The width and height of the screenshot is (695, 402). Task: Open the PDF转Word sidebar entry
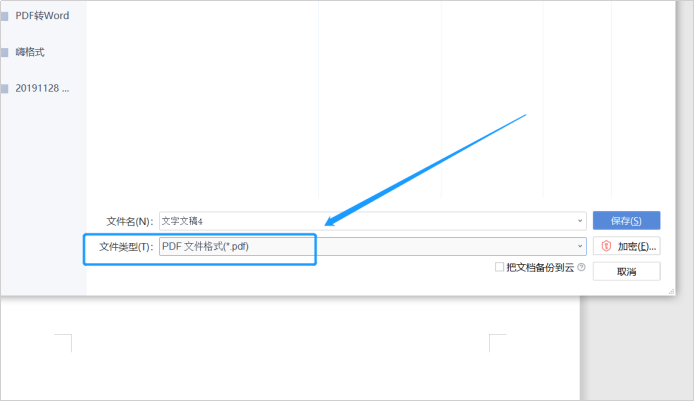[x=42, y=16]
